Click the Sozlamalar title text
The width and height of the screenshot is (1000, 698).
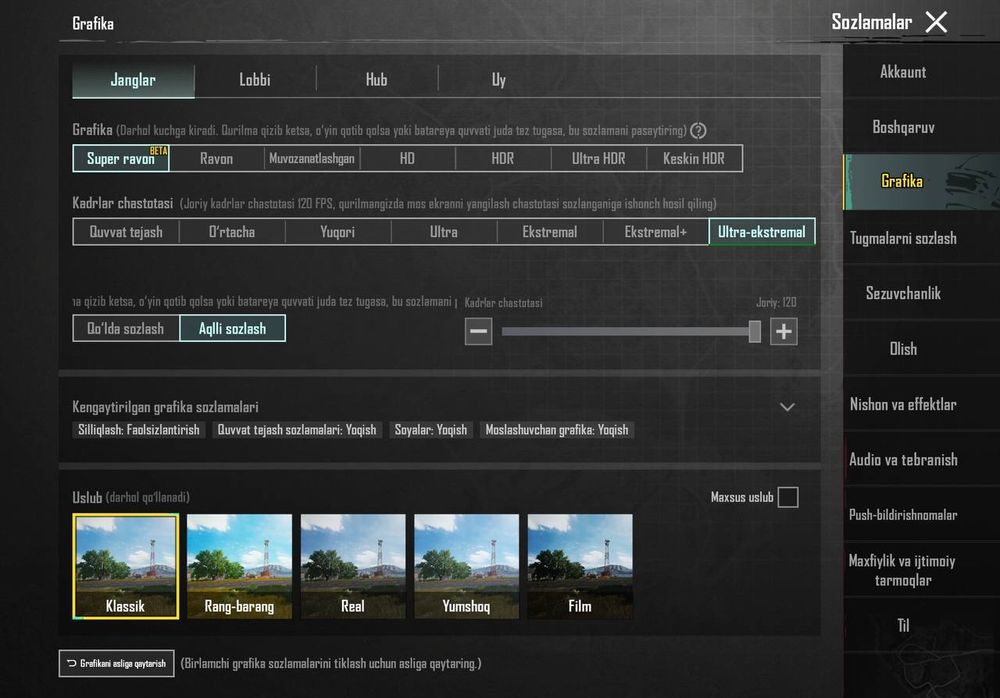pos(872,22)
